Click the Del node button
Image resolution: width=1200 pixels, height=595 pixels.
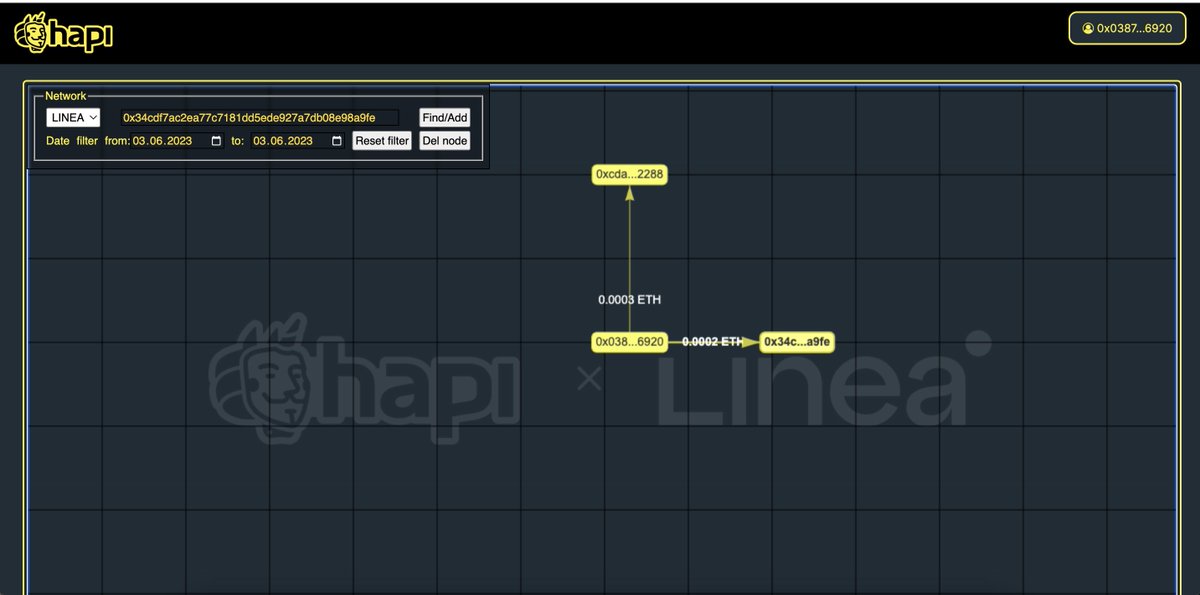coord(445,141)
